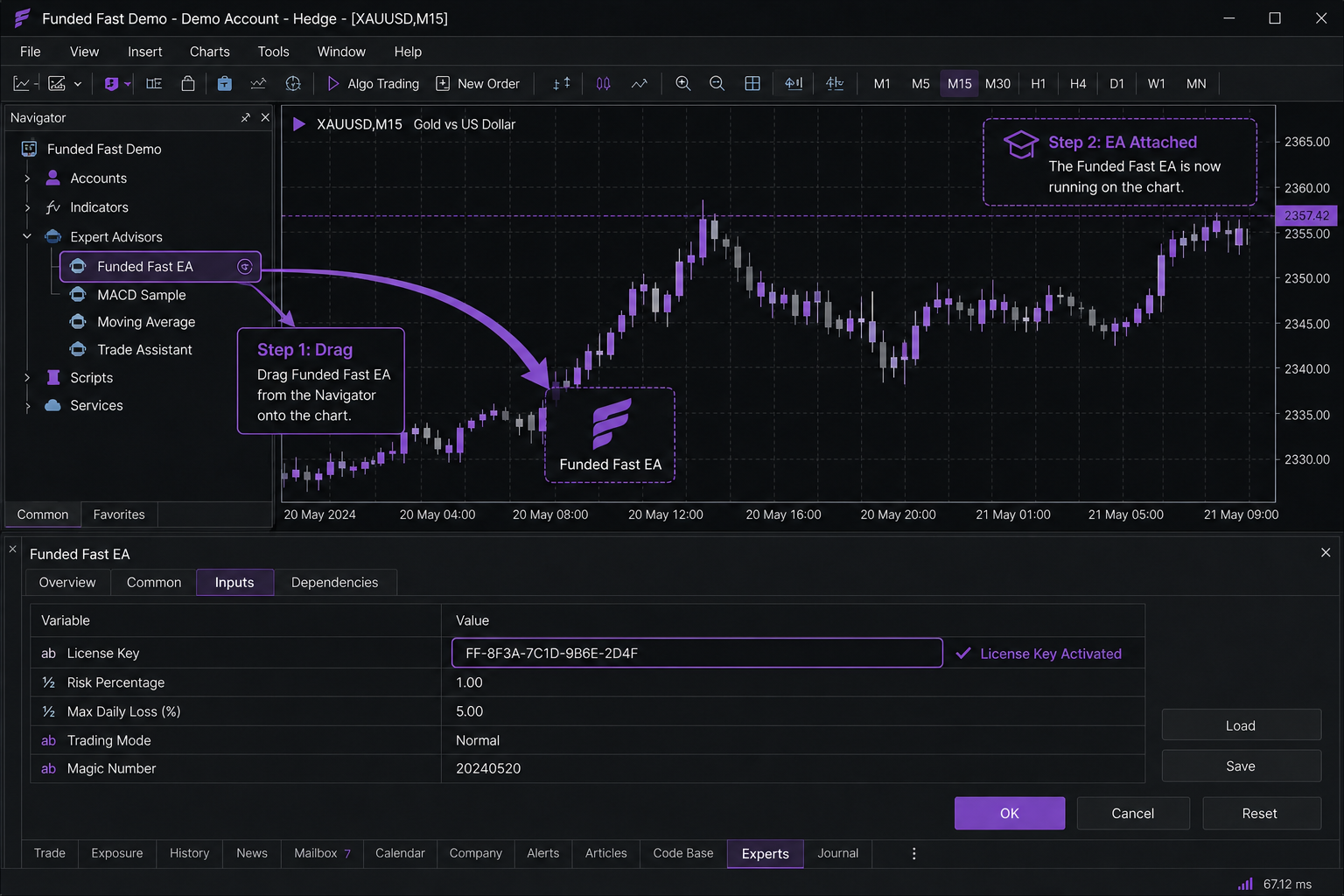Open the Charts menu
The image size is (1344, 896).
210,52
